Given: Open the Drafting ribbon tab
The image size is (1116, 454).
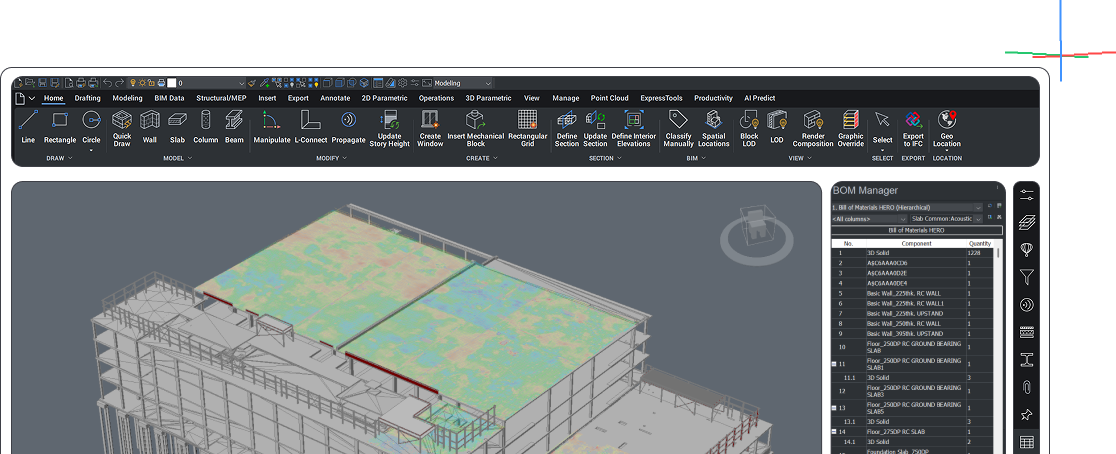Looking at the screenshot, I should [x=88, y=98].
